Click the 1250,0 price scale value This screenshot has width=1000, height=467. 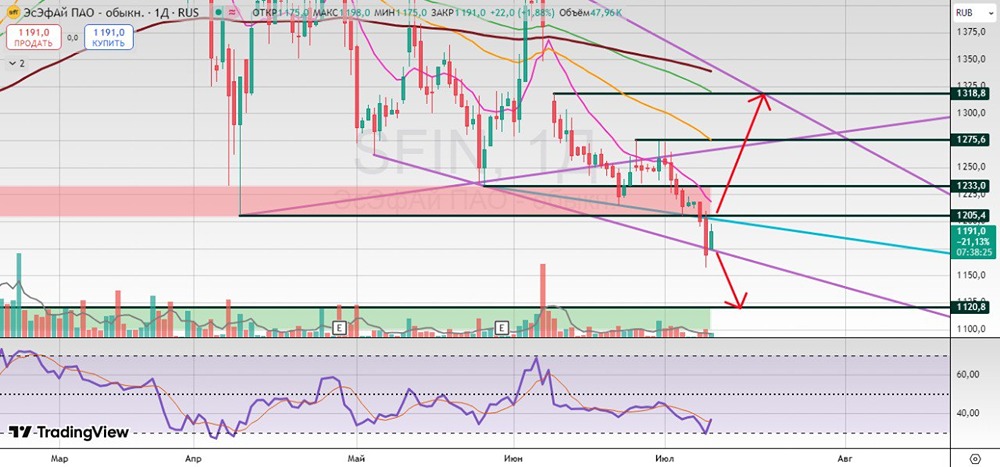(x=972, y=167)
